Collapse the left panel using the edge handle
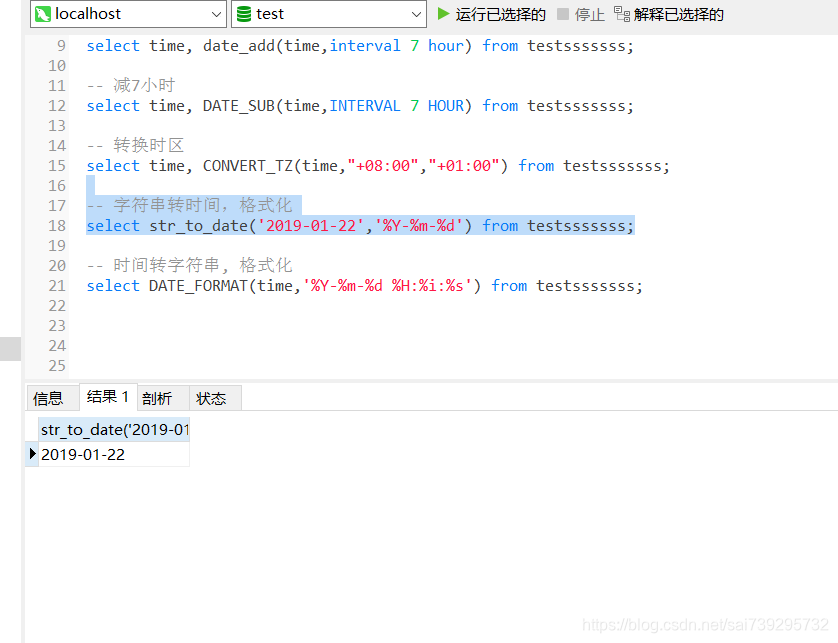 pos(10,348)
